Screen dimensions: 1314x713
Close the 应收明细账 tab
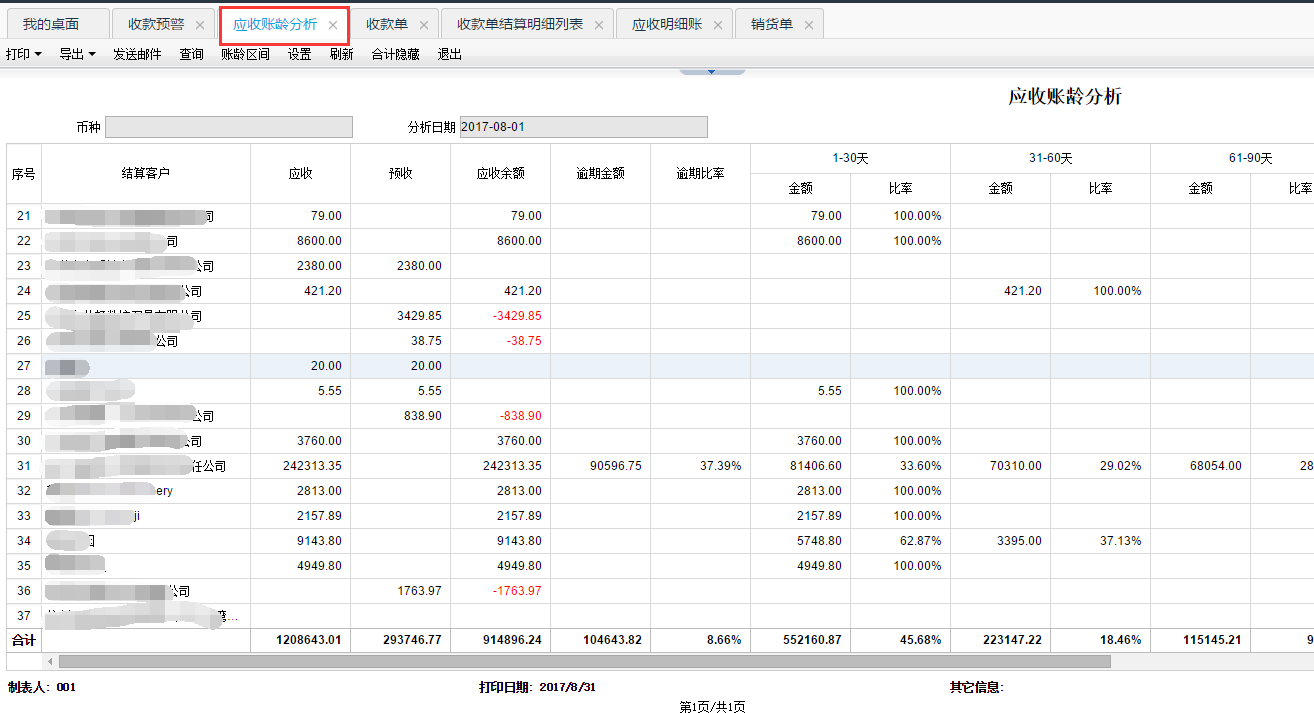[x=718, y=25]
